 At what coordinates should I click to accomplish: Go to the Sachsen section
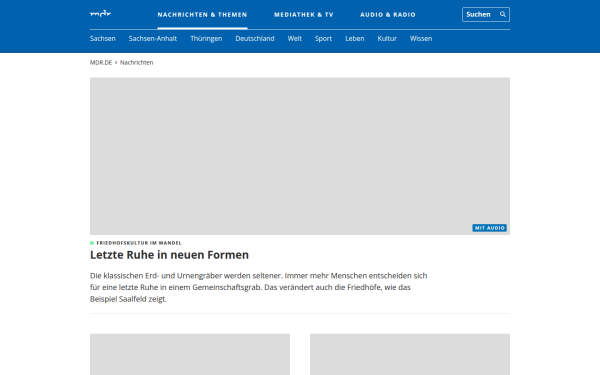(x=103, y=38)
